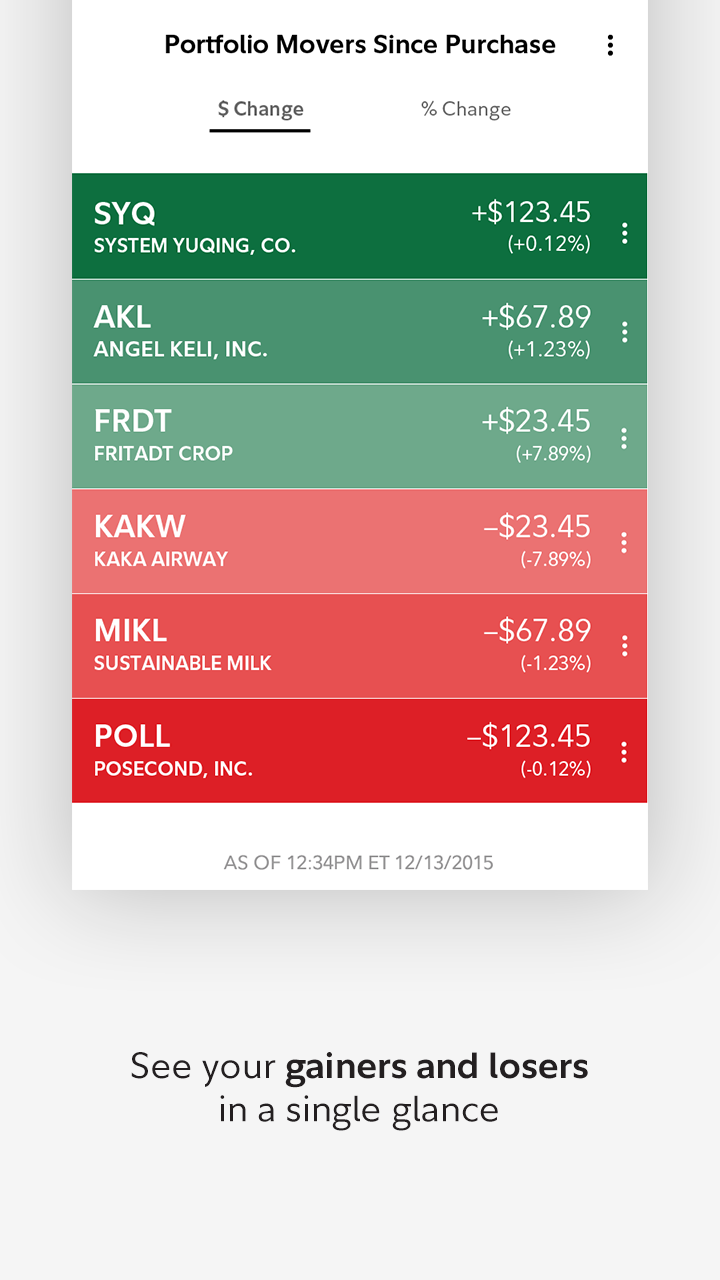Open the three-dot menu for KAKW
The height and width of the screenshot is (1280, 720).
click(624, 542)
